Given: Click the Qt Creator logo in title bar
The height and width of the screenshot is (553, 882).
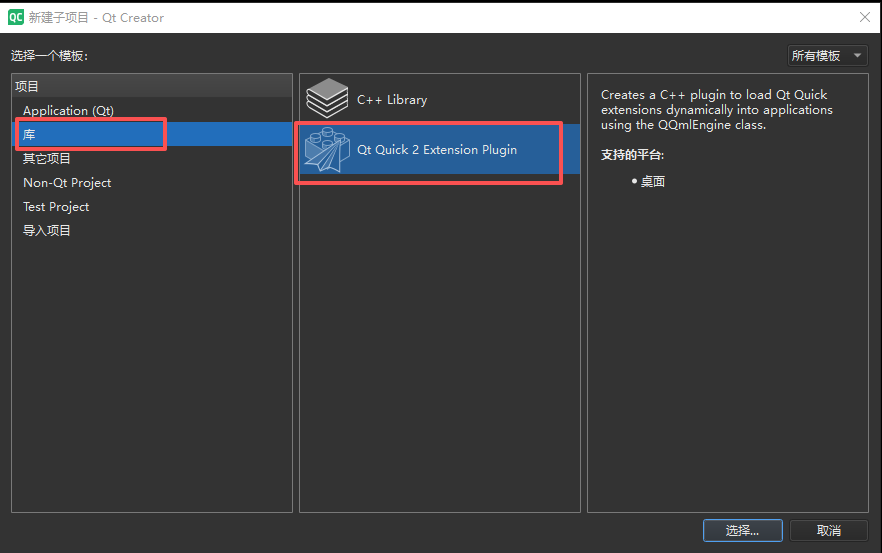Looking at the screenshot, I should click(x=16, y=17).
